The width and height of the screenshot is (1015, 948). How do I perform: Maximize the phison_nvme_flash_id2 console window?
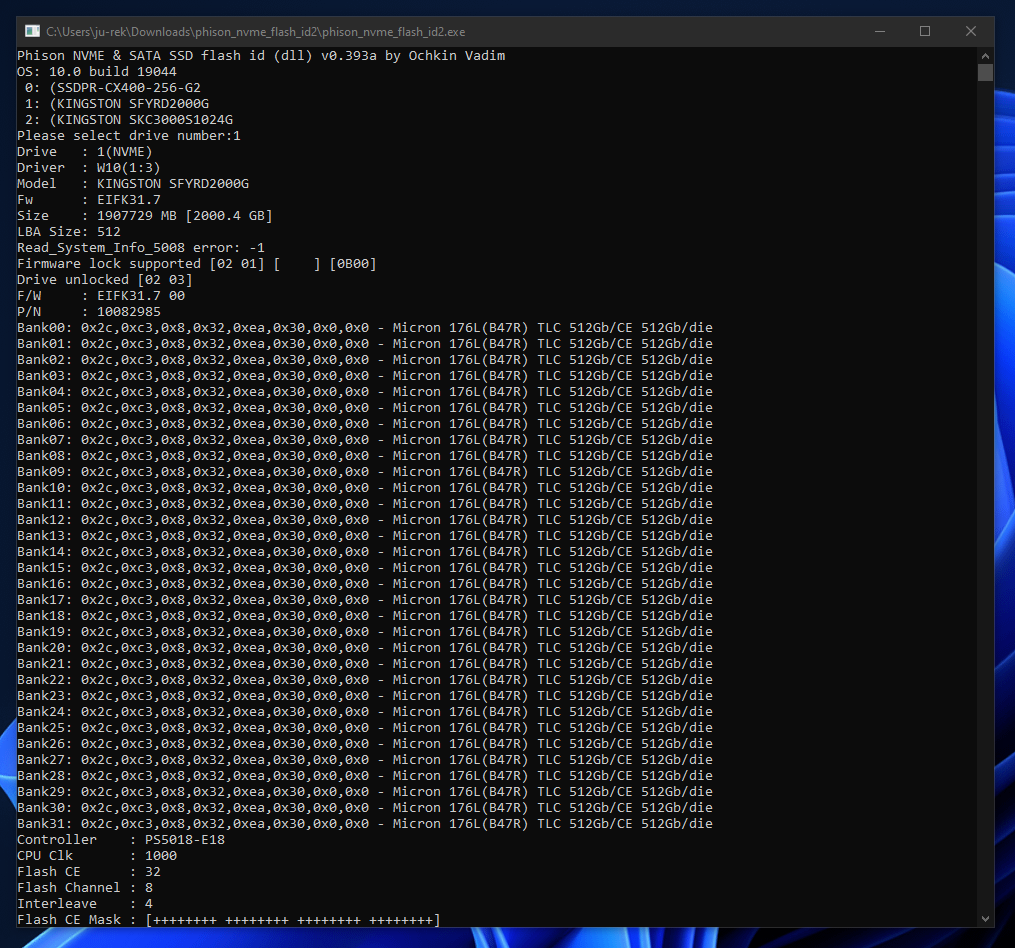925,31
